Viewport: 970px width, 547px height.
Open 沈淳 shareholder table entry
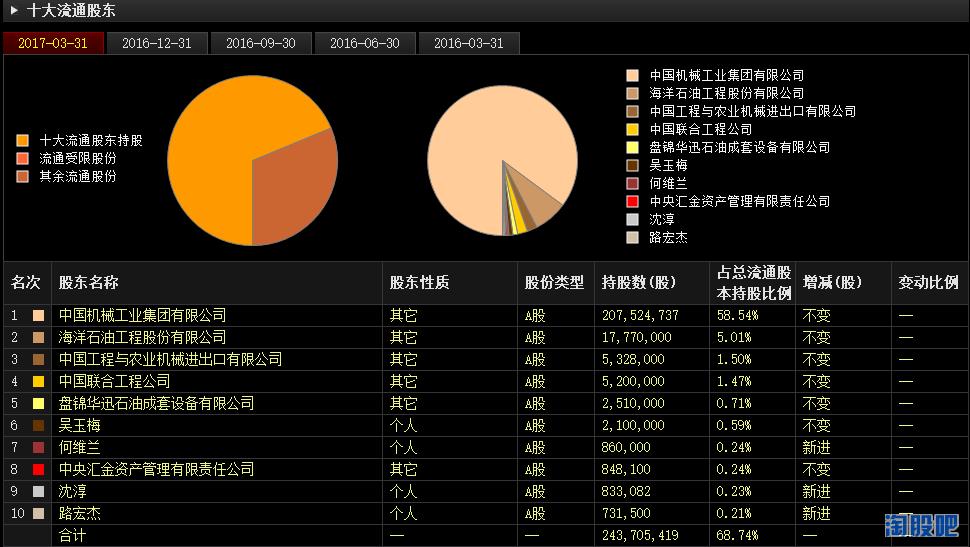point(72,491)
